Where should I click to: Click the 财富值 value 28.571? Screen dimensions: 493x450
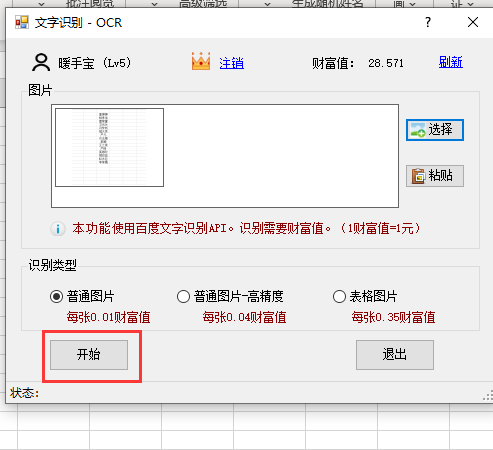[386, 63]
